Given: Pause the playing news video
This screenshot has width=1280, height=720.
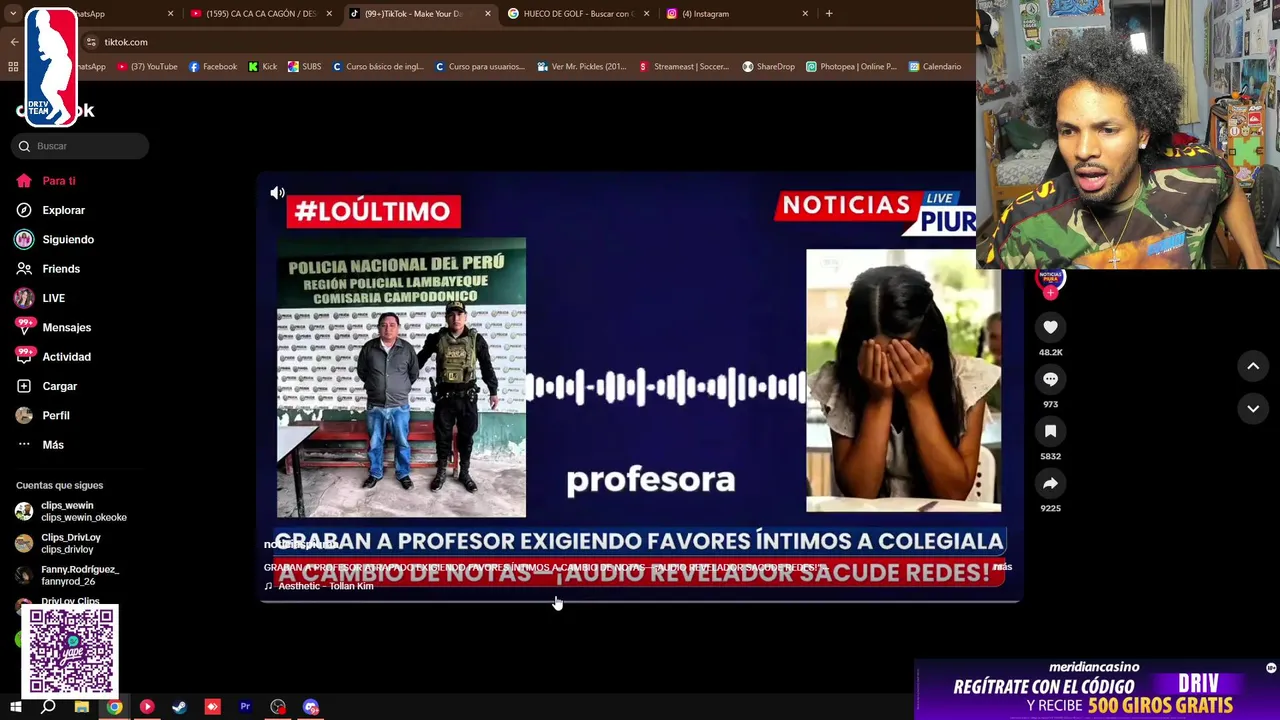Looking at the screenshot, I should (x=639, y=385).
